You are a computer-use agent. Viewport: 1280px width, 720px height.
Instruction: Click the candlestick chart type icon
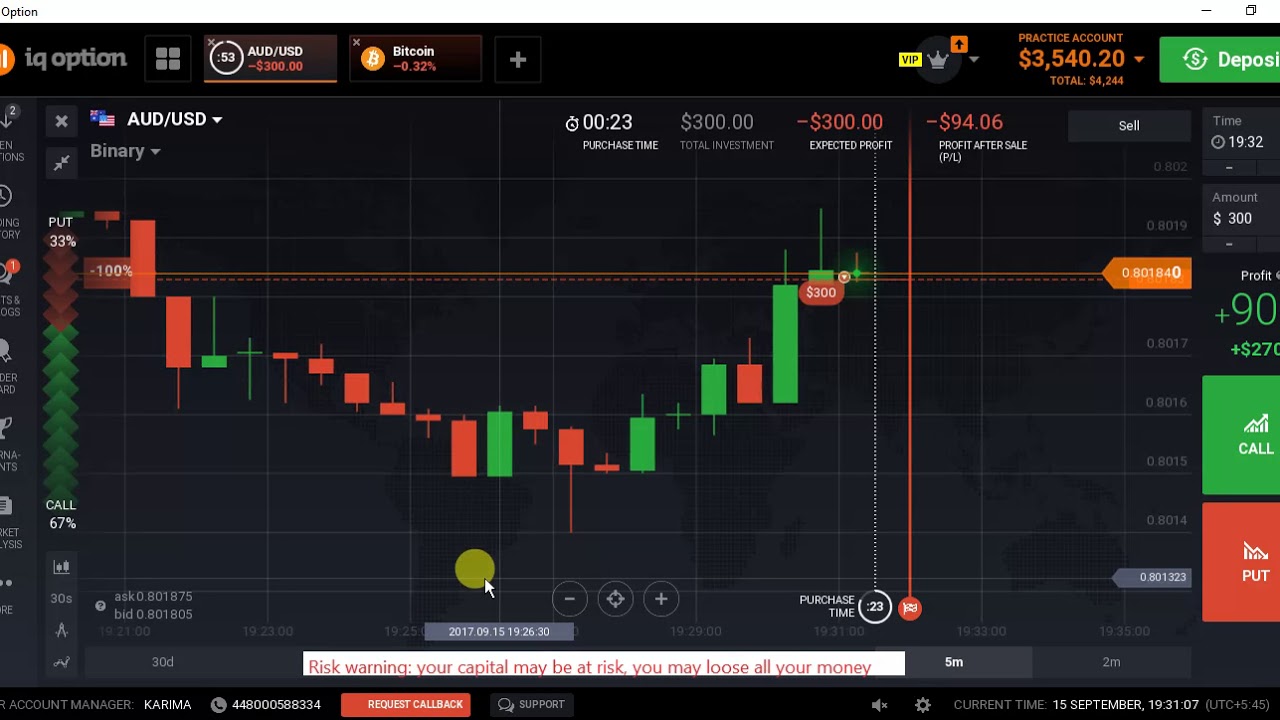click(x=62, y=567)
